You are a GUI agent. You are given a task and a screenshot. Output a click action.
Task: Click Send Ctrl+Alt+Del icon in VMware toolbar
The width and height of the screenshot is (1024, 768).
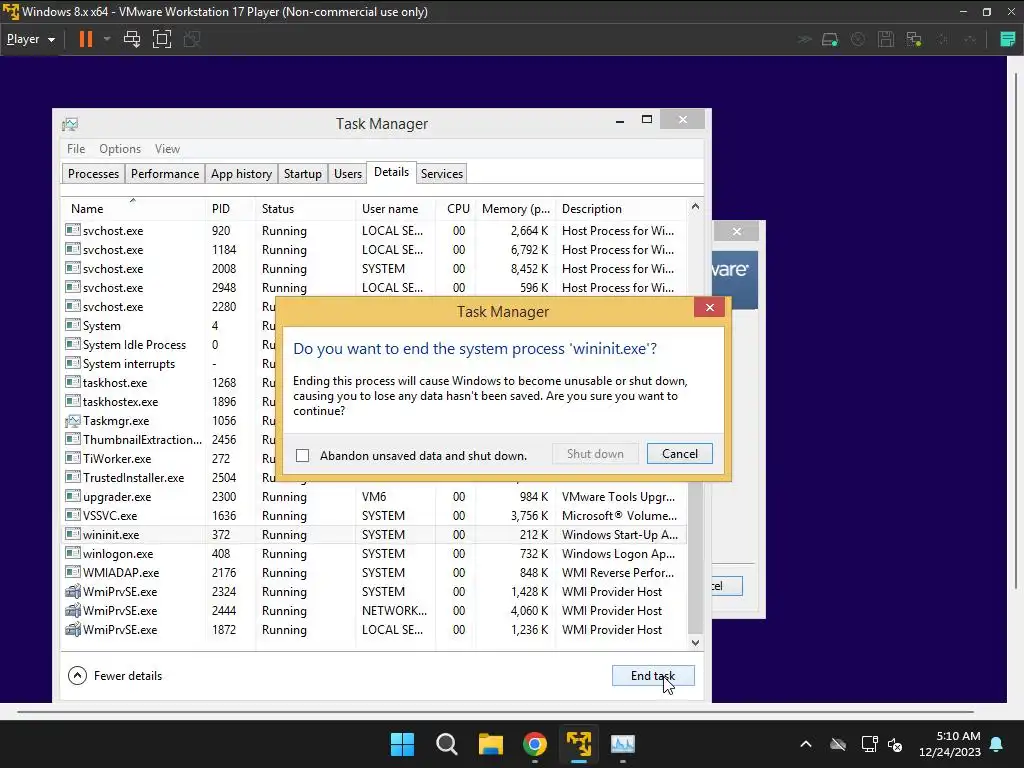click(x=132, y=39)
